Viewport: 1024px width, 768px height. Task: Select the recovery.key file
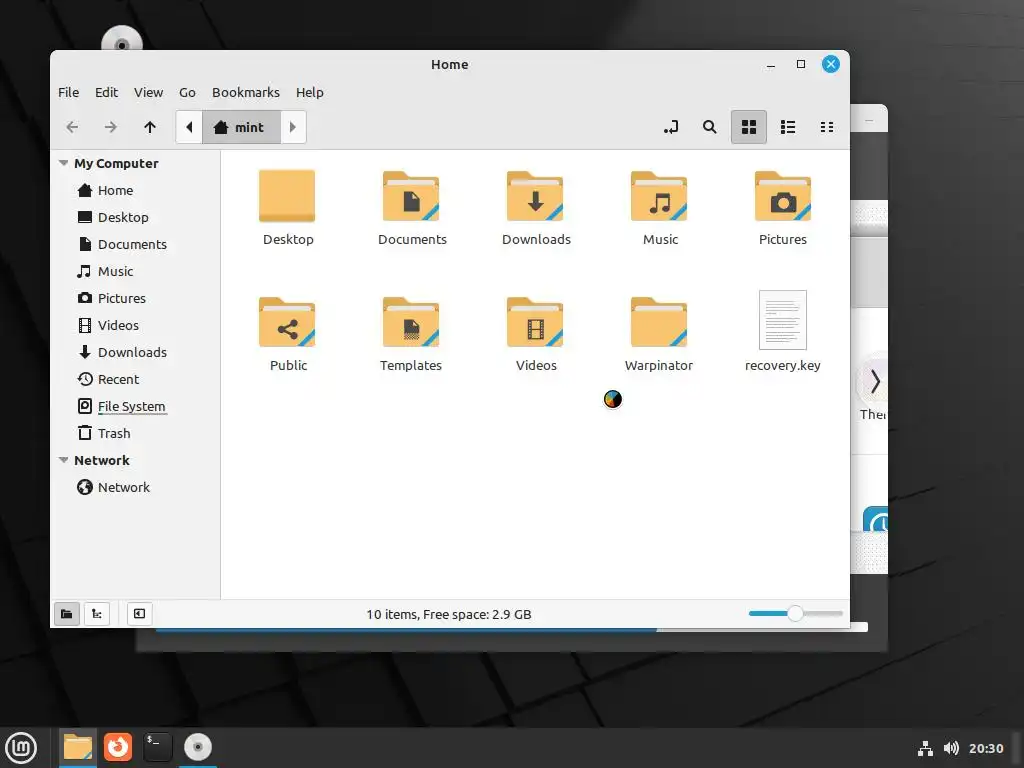[783, 320]
